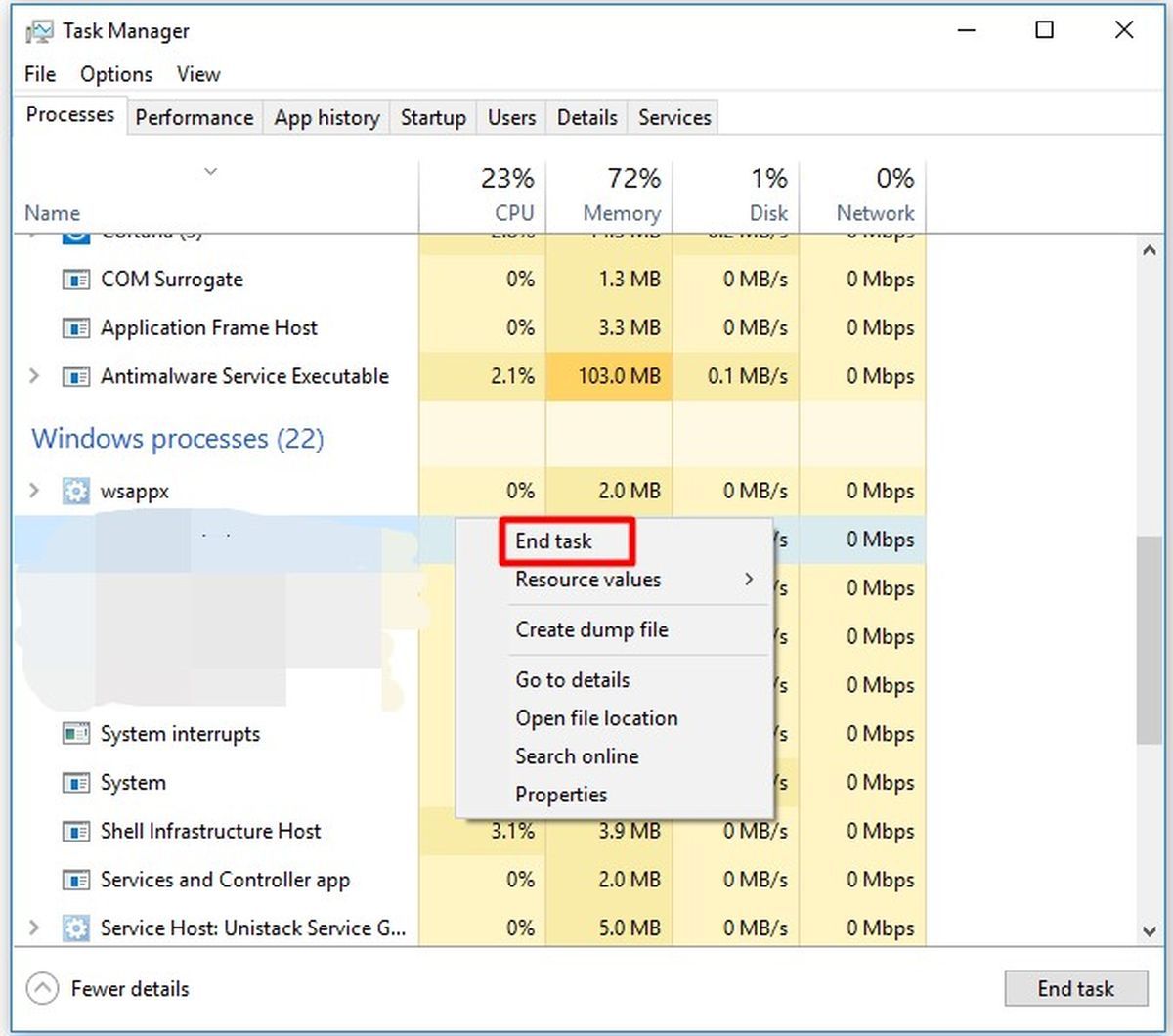Click the 3.1% CPU cell
The image size is (1173, 1036).
coord(482,832)
